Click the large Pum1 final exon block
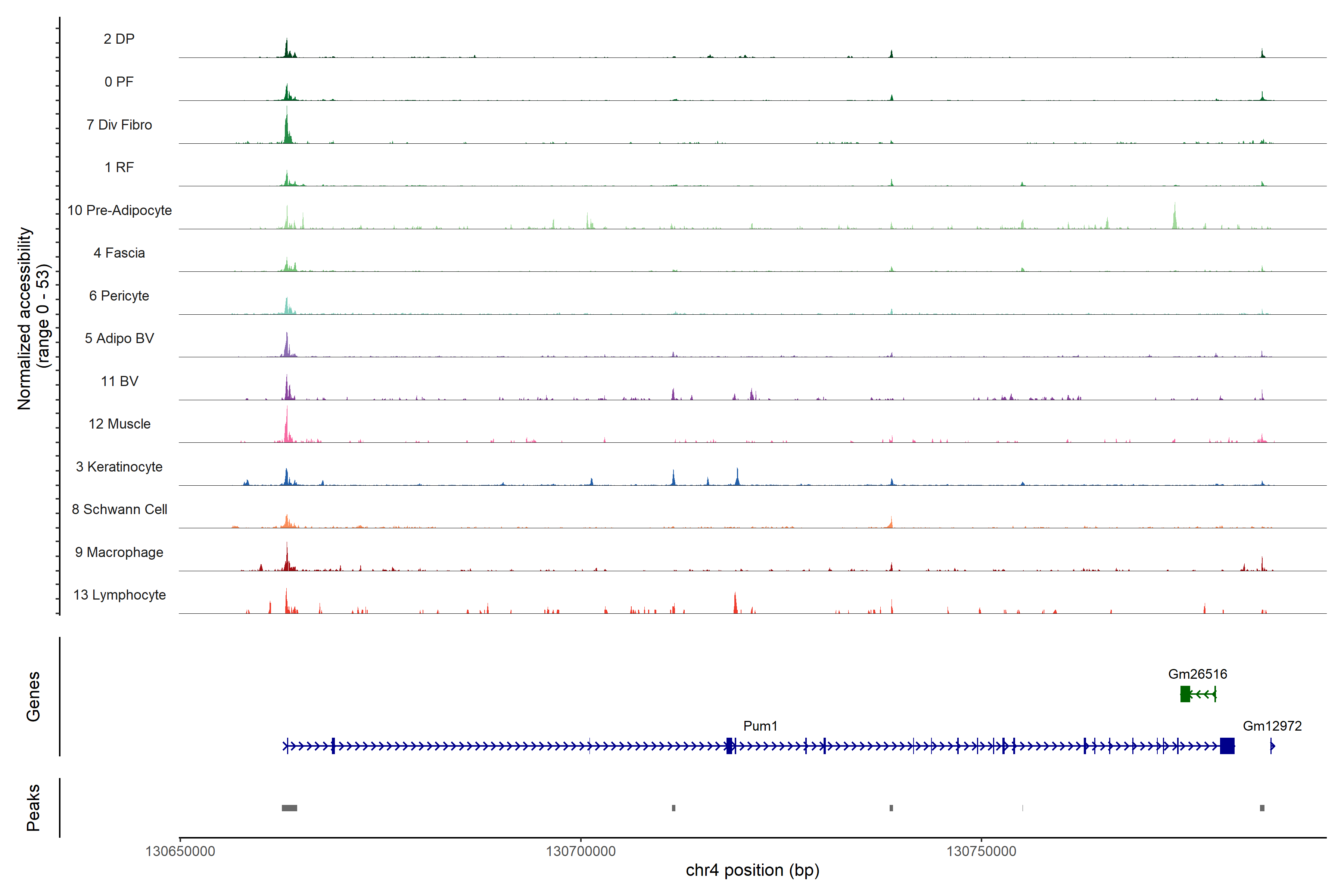This screenshot has width=1344, height=896. 1227,746
